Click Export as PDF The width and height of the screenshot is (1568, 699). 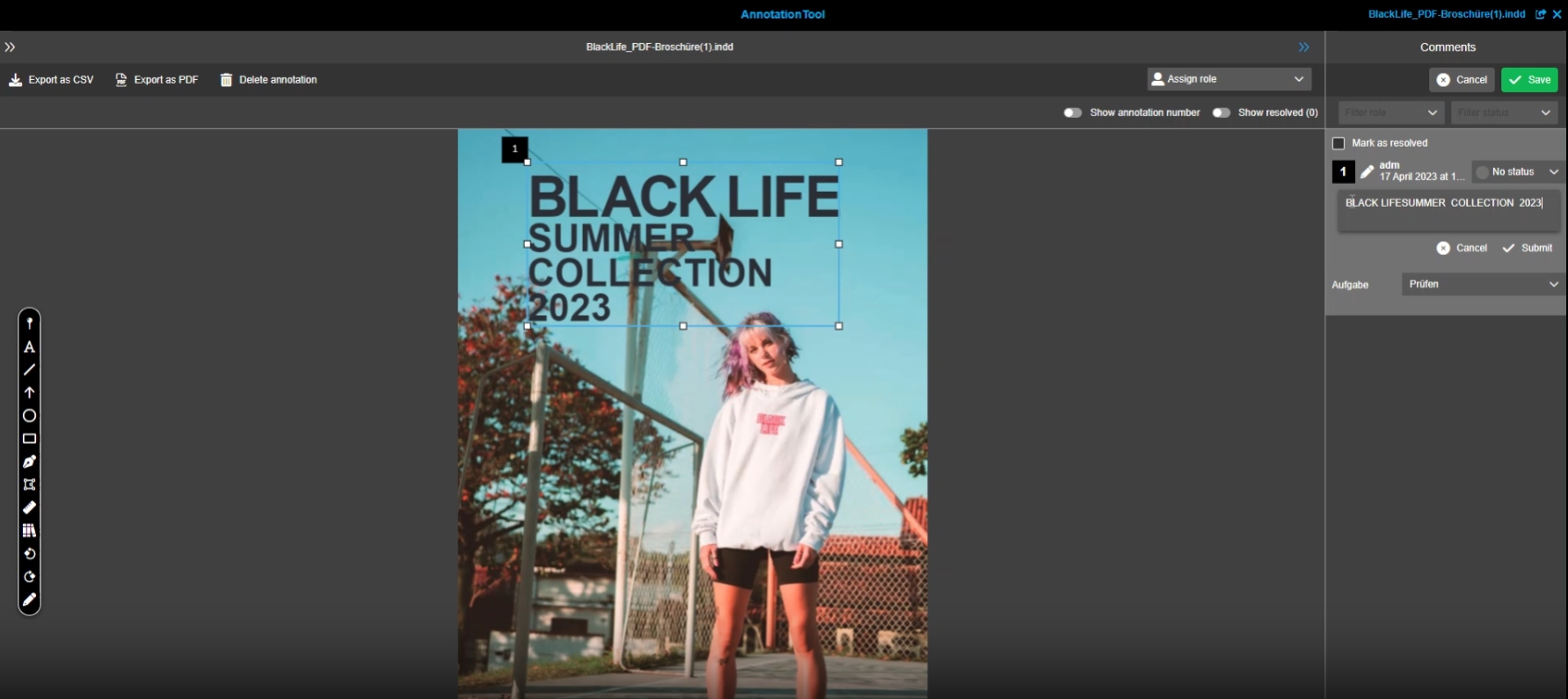pos(157,80)
